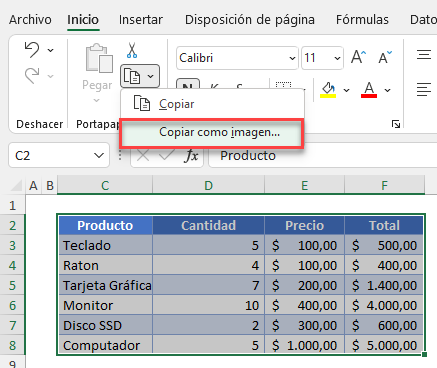This screenshot has width=437, height=368.
Task: Click the Name Box showing C2
Action: click(x=59, y=155)
